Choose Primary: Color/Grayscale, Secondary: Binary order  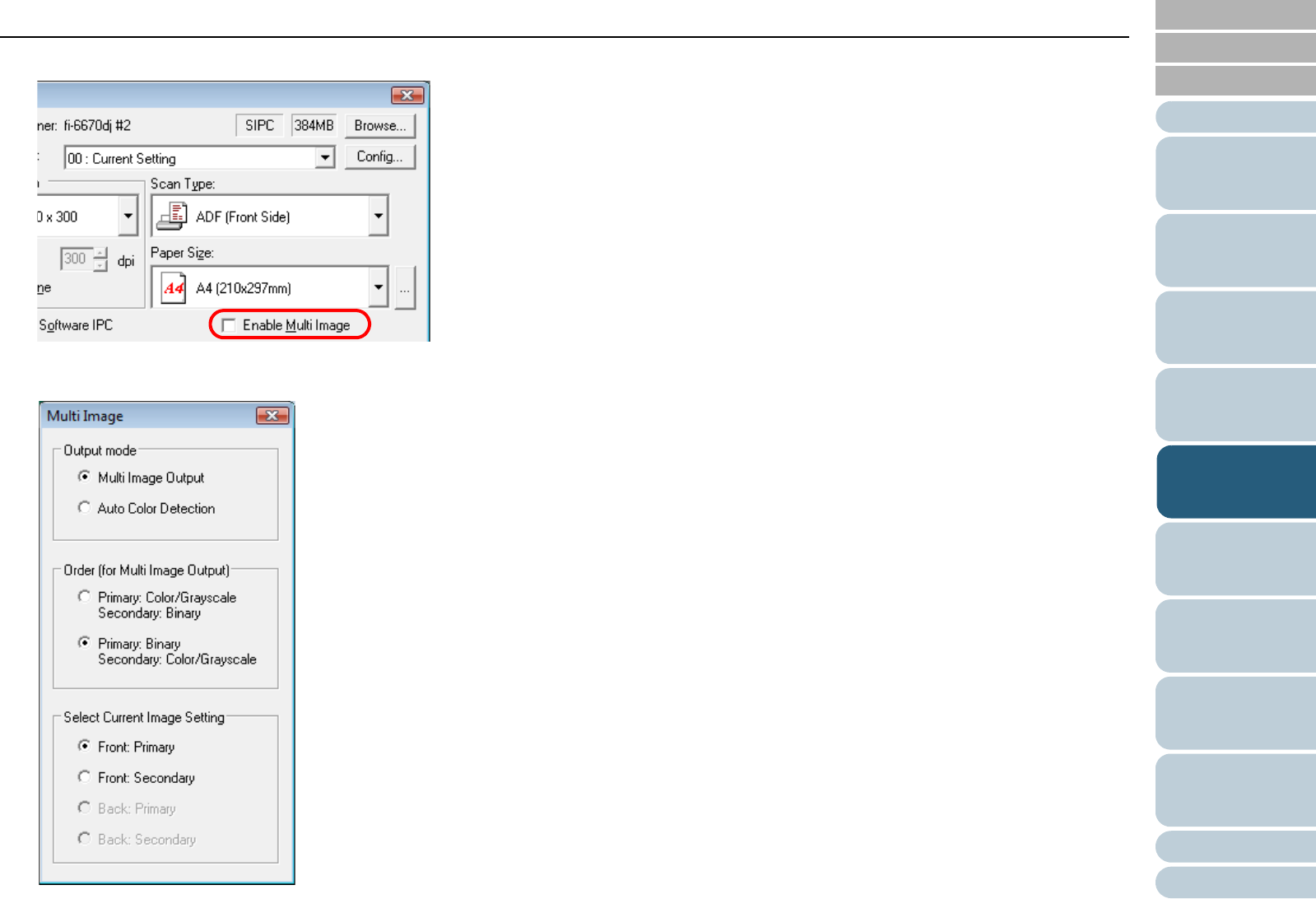click(84, 596)
